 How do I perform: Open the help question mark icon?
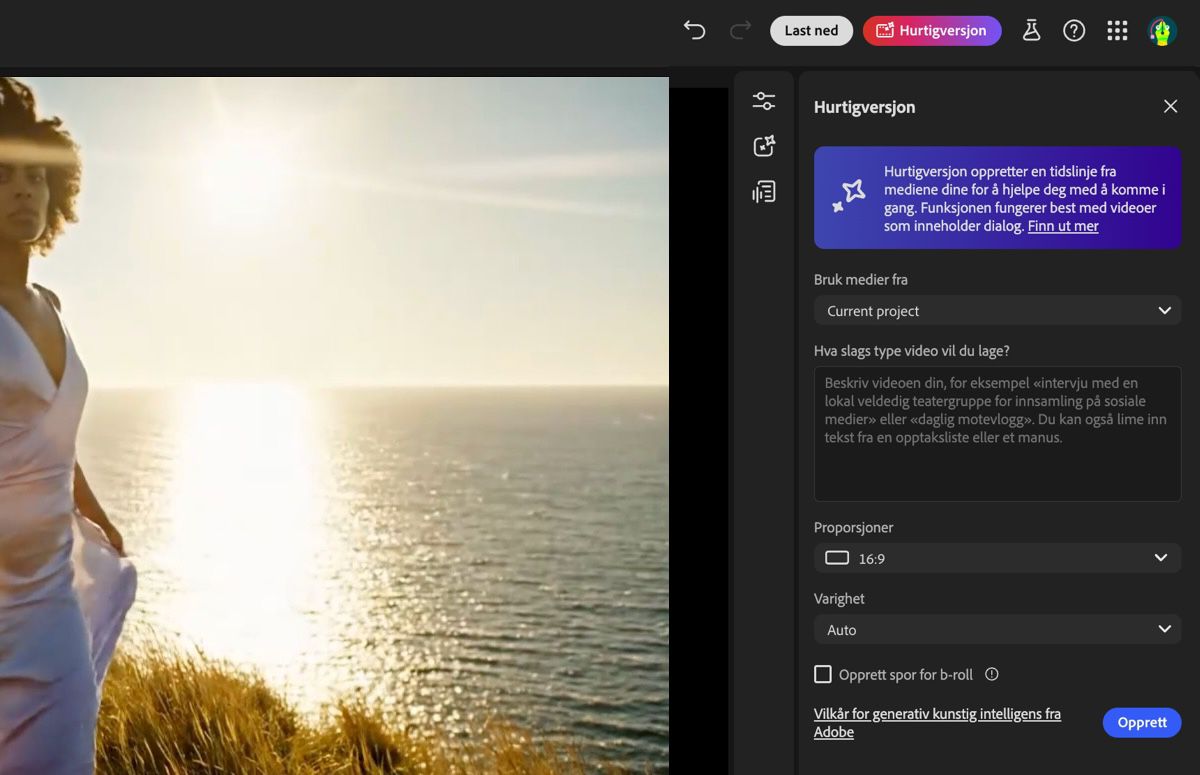tap(1074, 30)
